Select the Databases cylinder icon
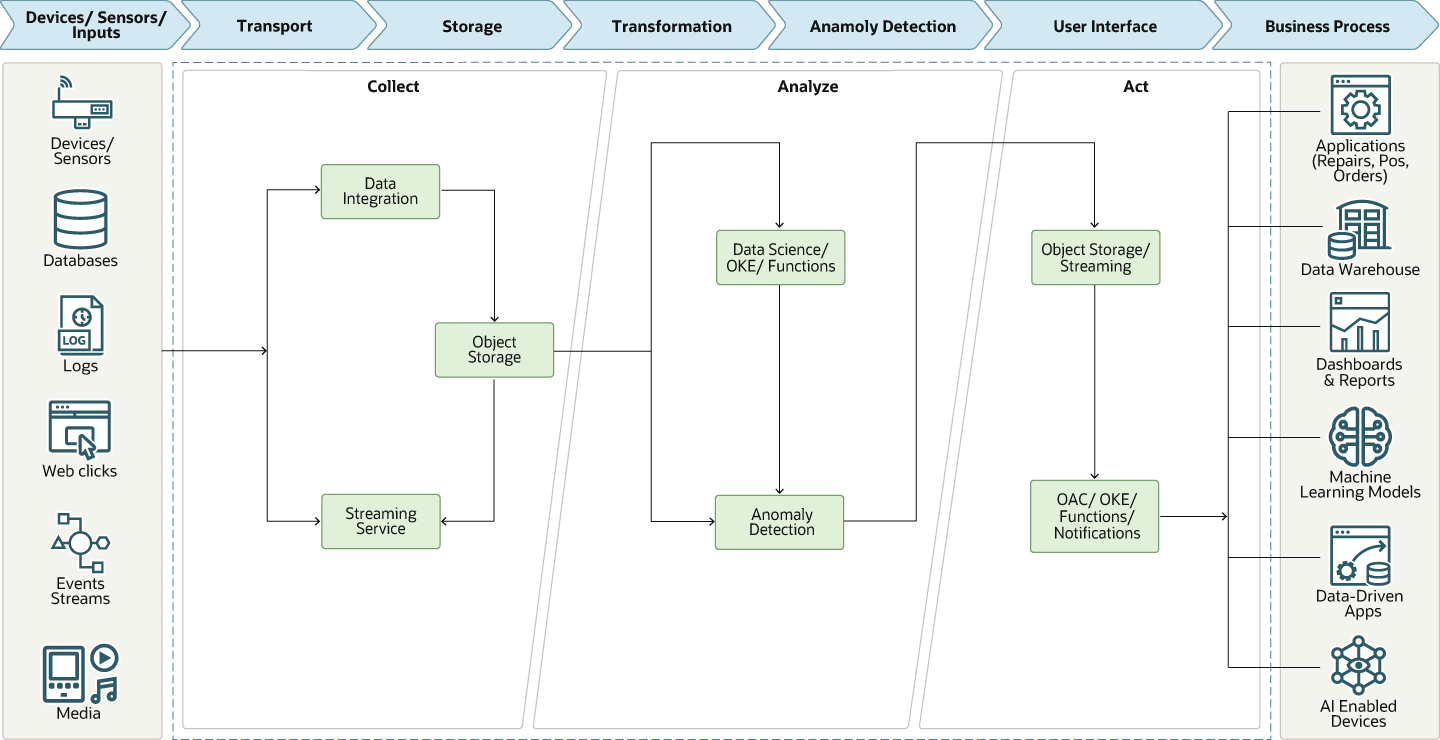Viewport: 1440px width, 740px height. (80, 220)
